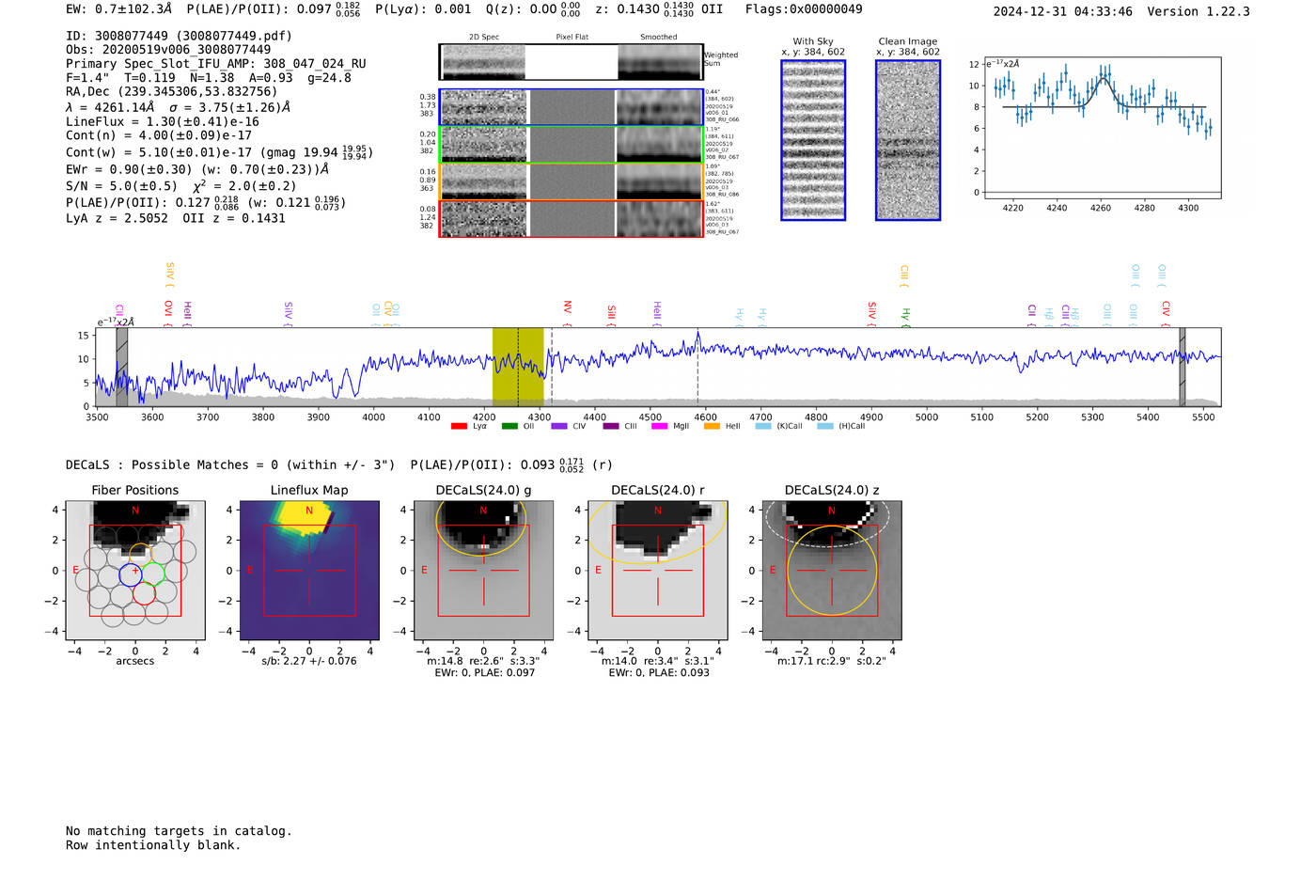
Task: Open the Clean Image cutout
Action: point(908,141)
